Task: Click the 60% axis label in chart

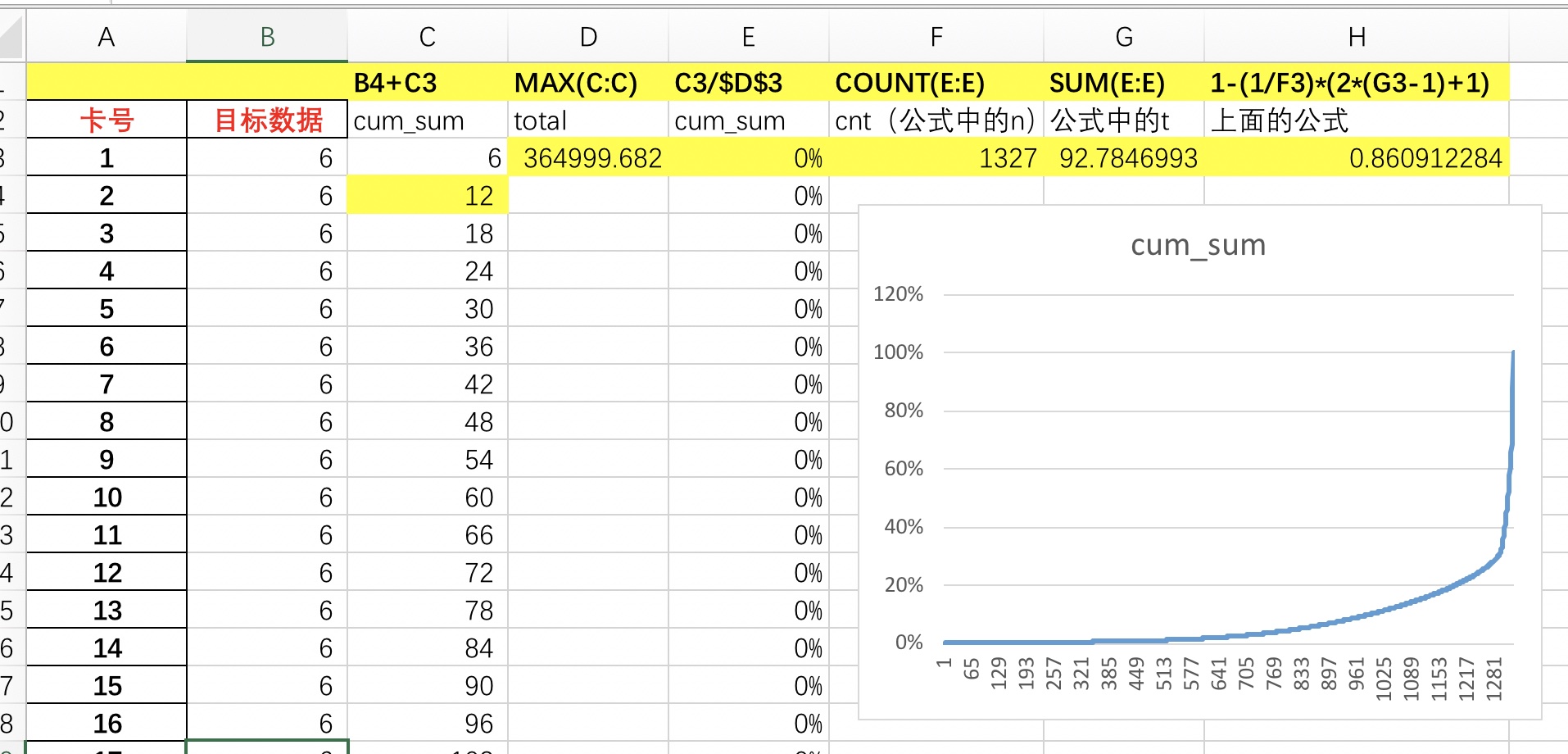Action: [x=903, y=468]
